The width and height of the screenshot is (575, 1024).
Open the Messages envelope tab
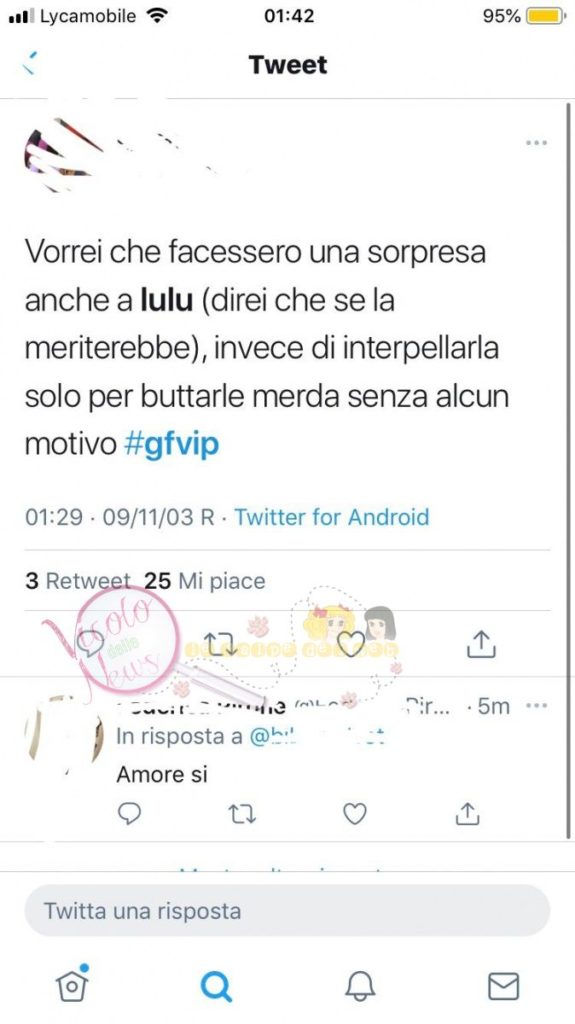pyautogui.click(x=503, y=986)
